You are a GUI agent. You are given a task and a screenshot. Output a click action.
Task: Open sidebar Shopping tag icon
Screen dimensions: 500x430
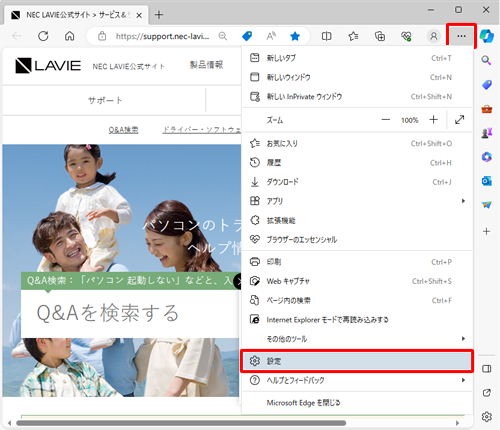point(487,85)
